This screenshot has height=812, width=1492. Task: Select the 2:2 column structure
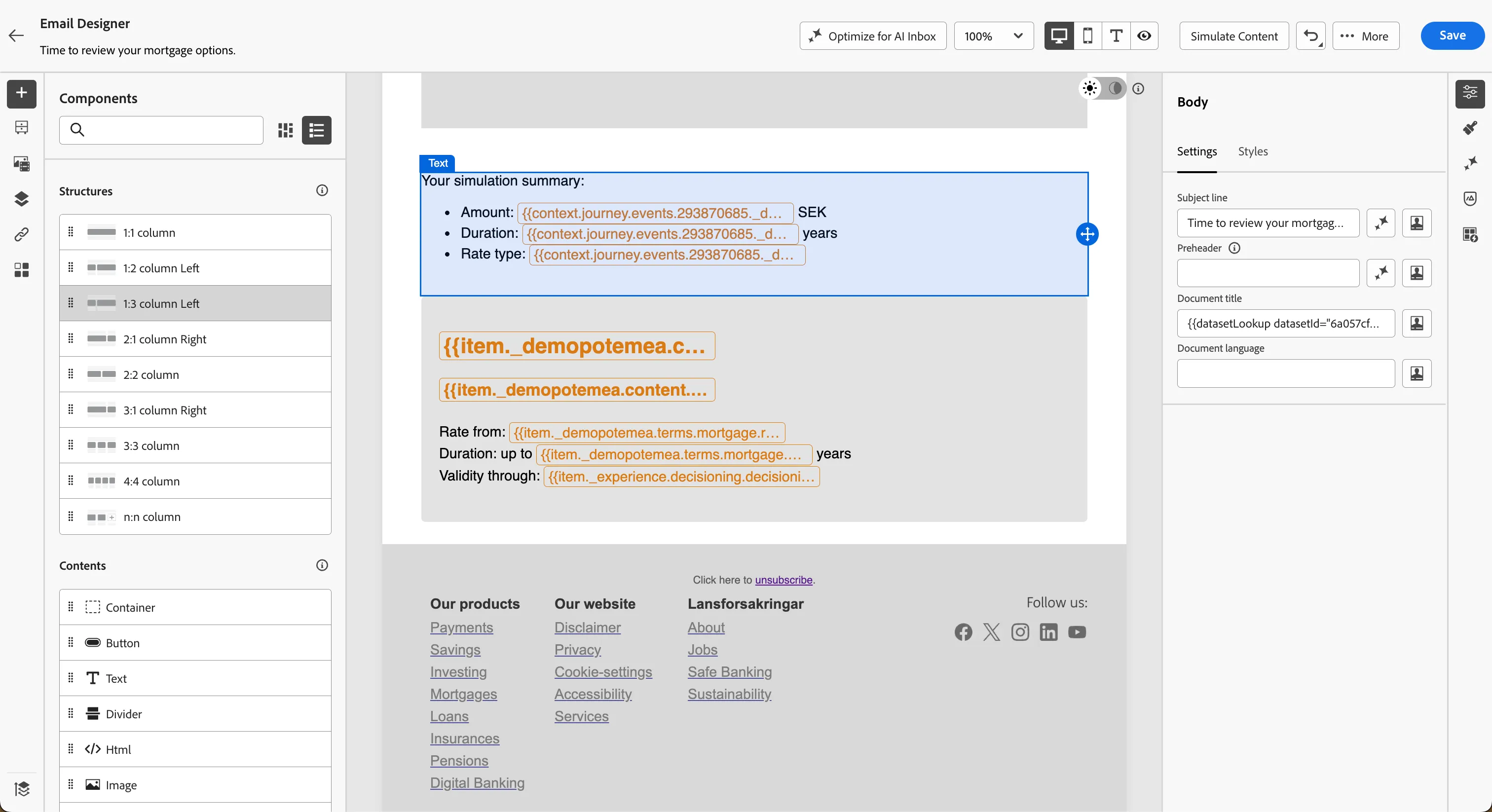click(195, 374)
